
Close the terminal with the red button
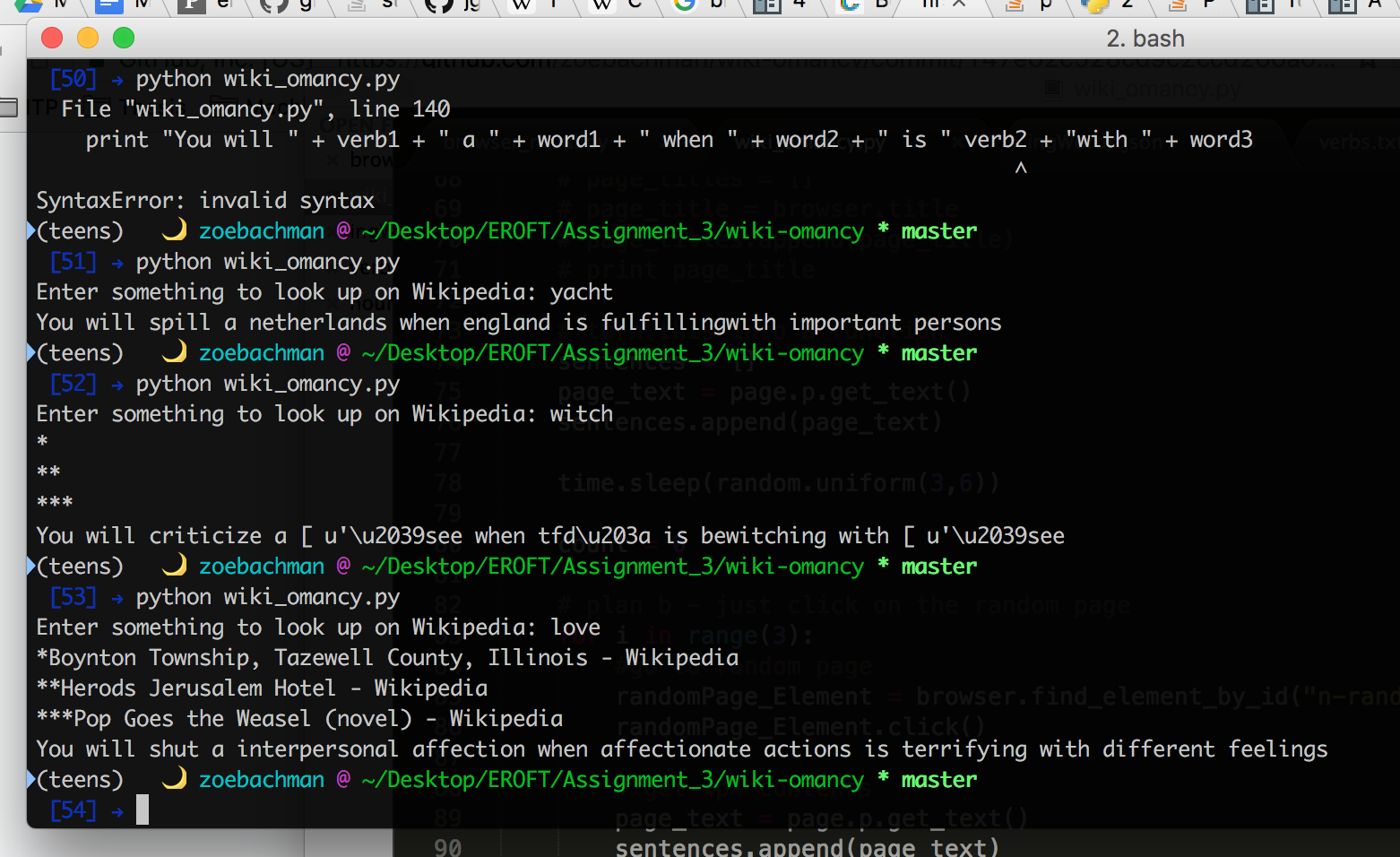(52, 38)
